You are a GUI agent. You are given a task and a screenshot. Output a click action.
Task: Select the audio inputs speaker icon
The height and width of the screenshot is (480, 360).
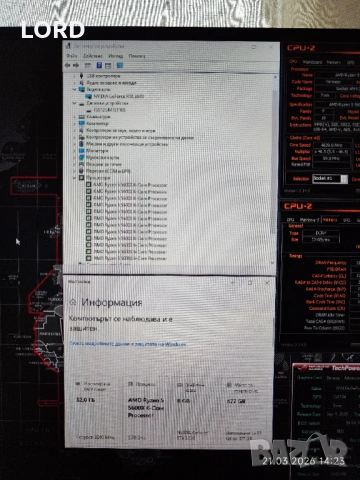coord(81,83)
